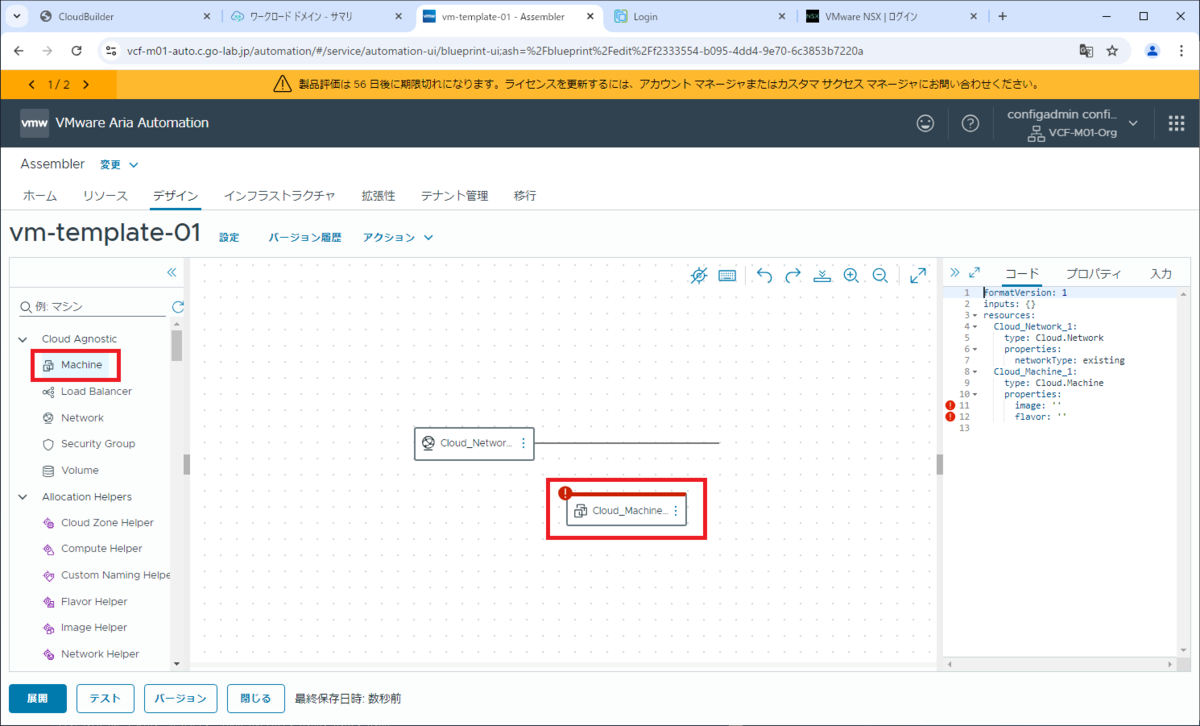Switch to the 拡張性 tab
Screen dimensions: 1200x726
378,196
